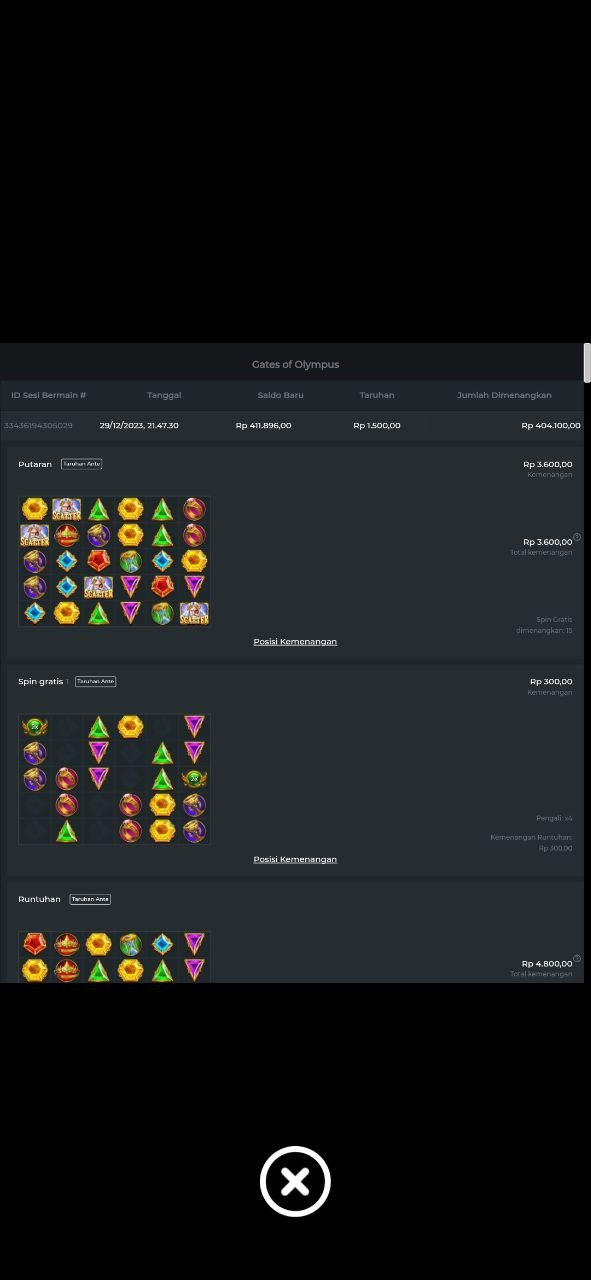Click the info icon beside Rp 3.600,00 total
591x1280 pixels.
577,537
